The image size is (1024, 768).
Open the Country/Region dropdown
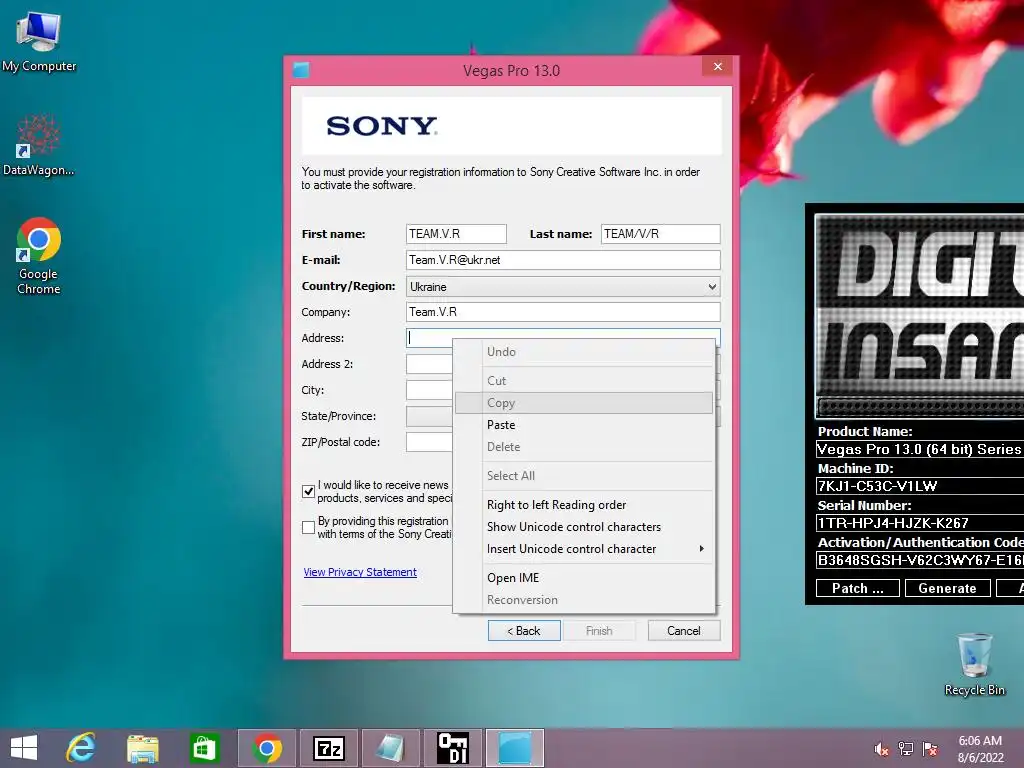click(x=563, y=286)
